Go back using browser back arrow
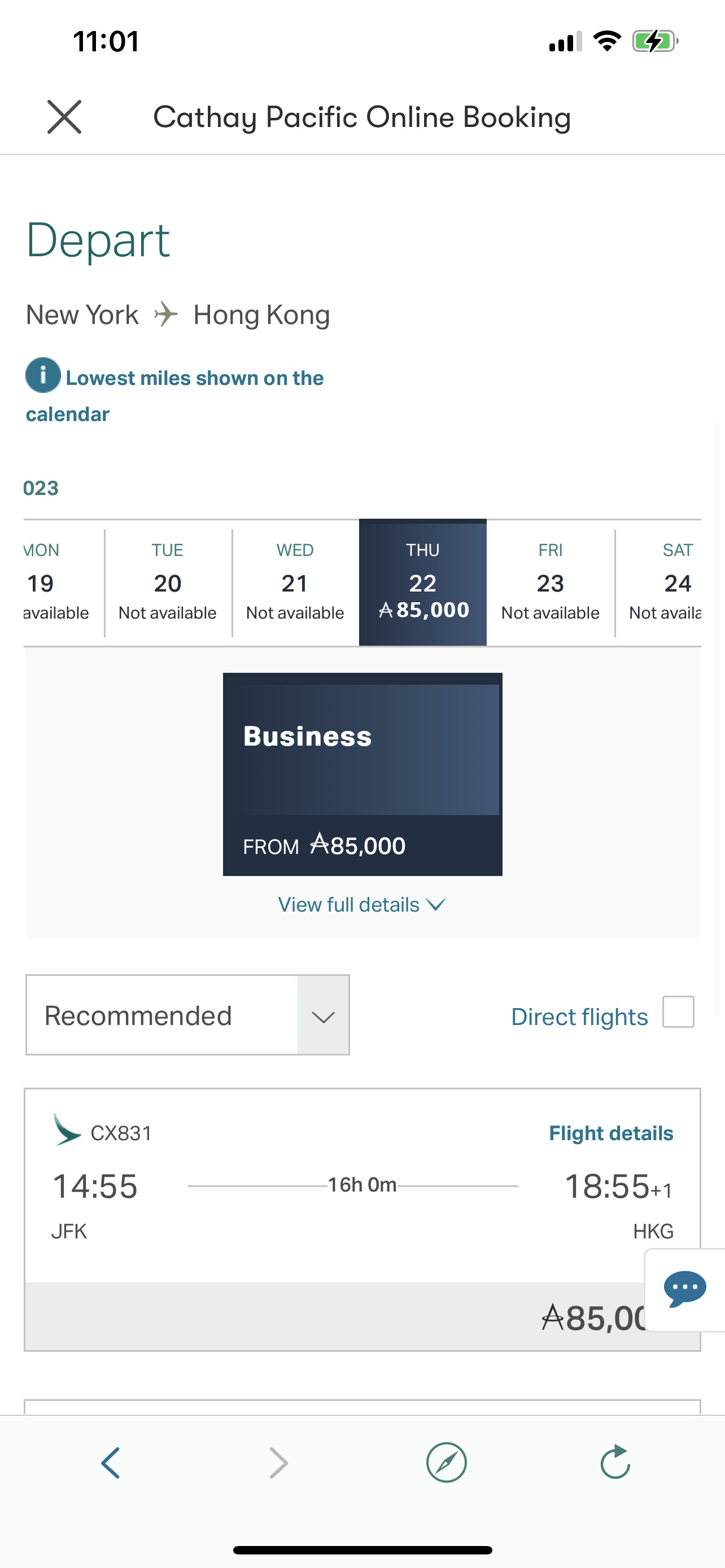725x1568 pixels. pyautogui.click(x=111, y=1462)
